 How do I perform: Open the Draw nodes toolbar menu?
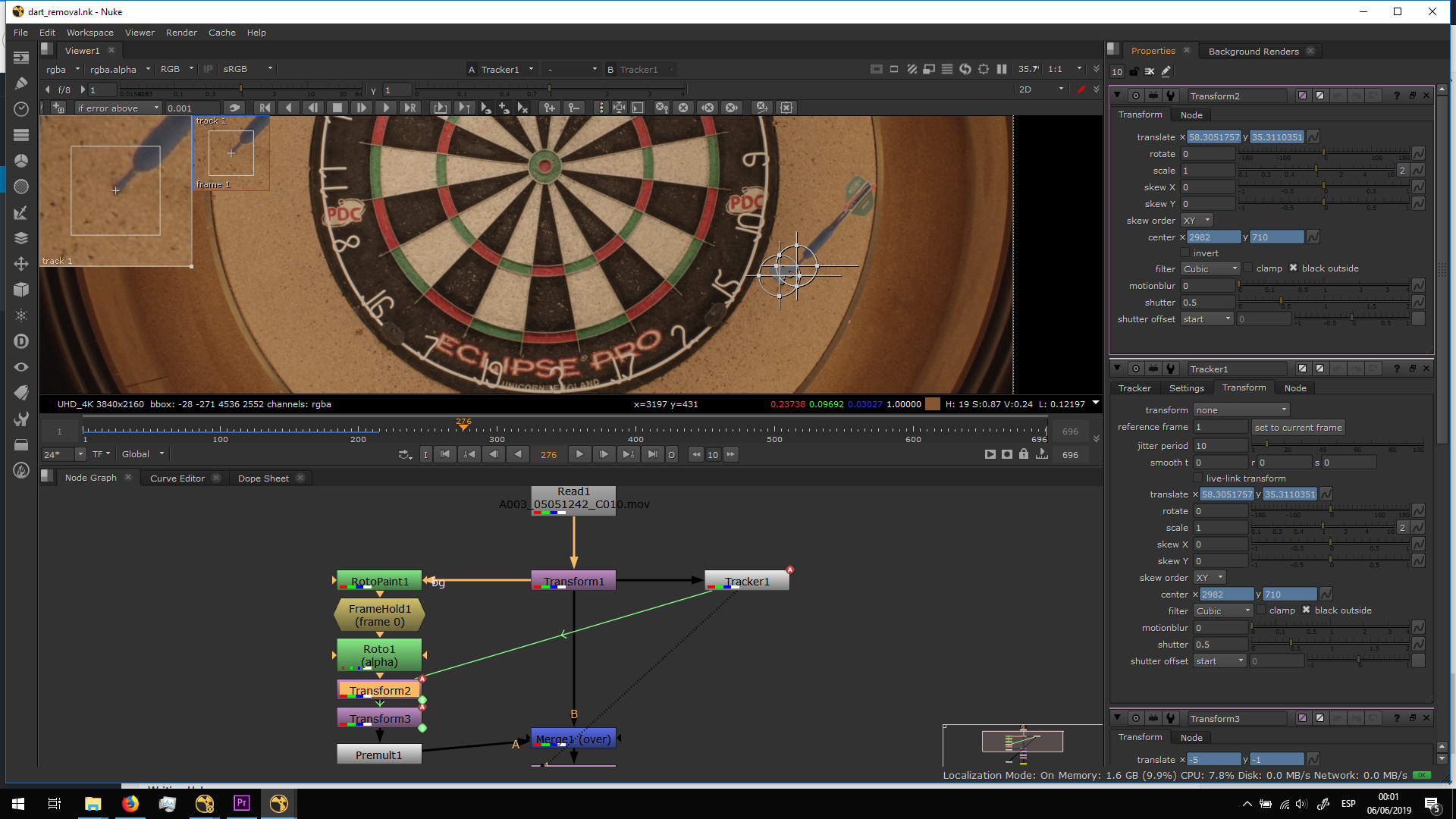tap(21, 83)
